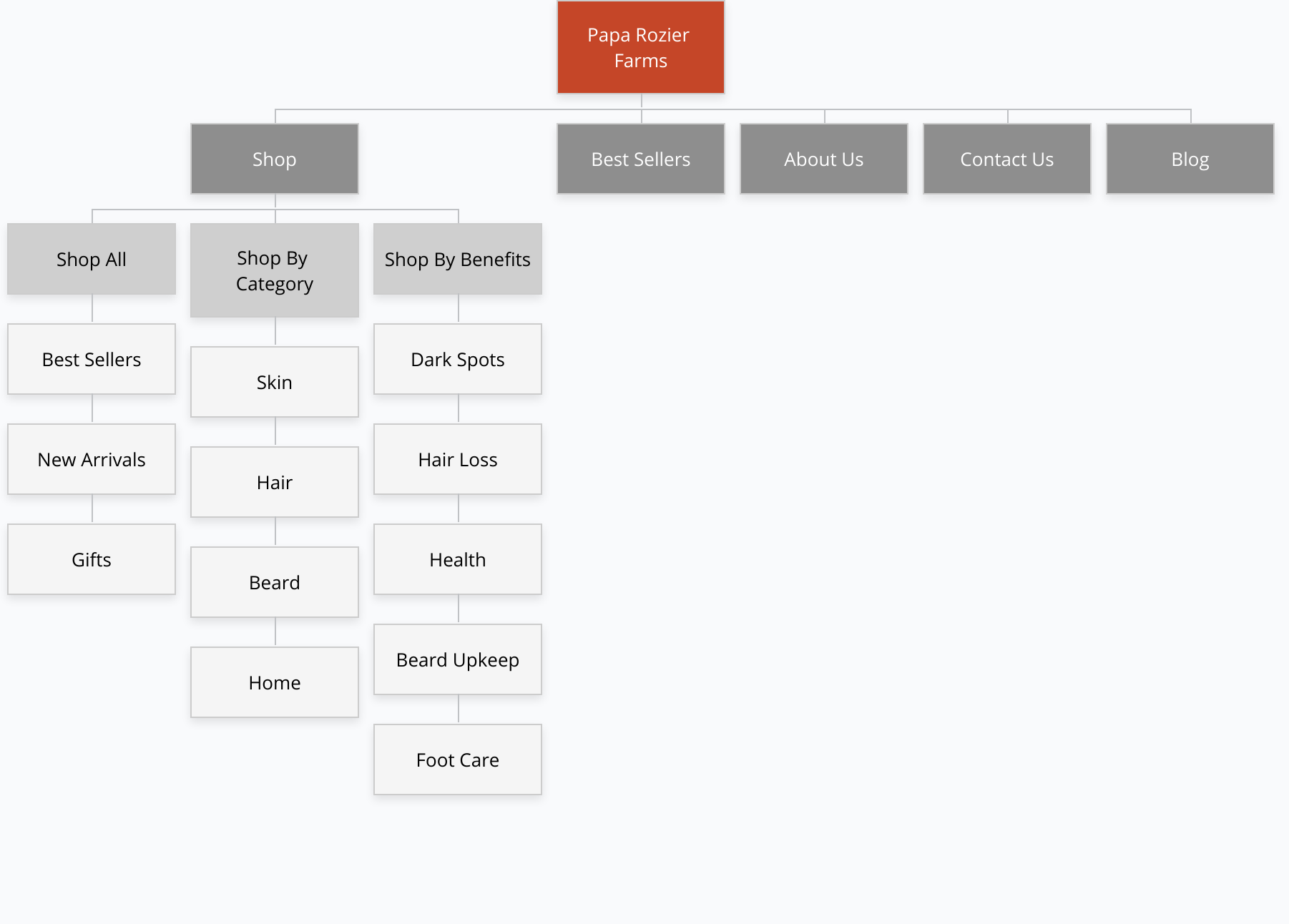Click the Shop All category box

pos(92,259)
